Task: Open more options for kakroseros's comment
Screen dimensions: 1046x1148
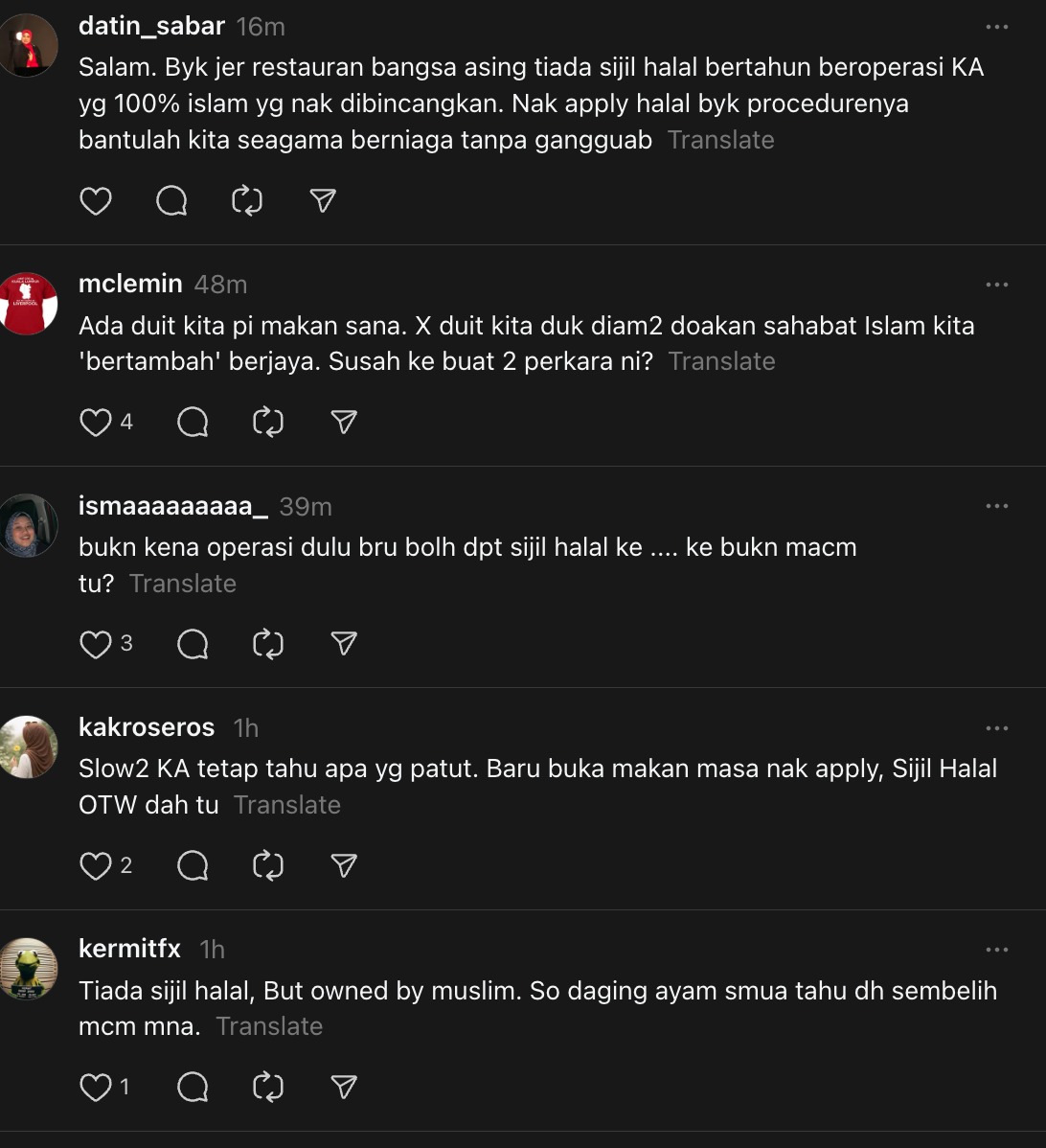Action: click(997, 728)
